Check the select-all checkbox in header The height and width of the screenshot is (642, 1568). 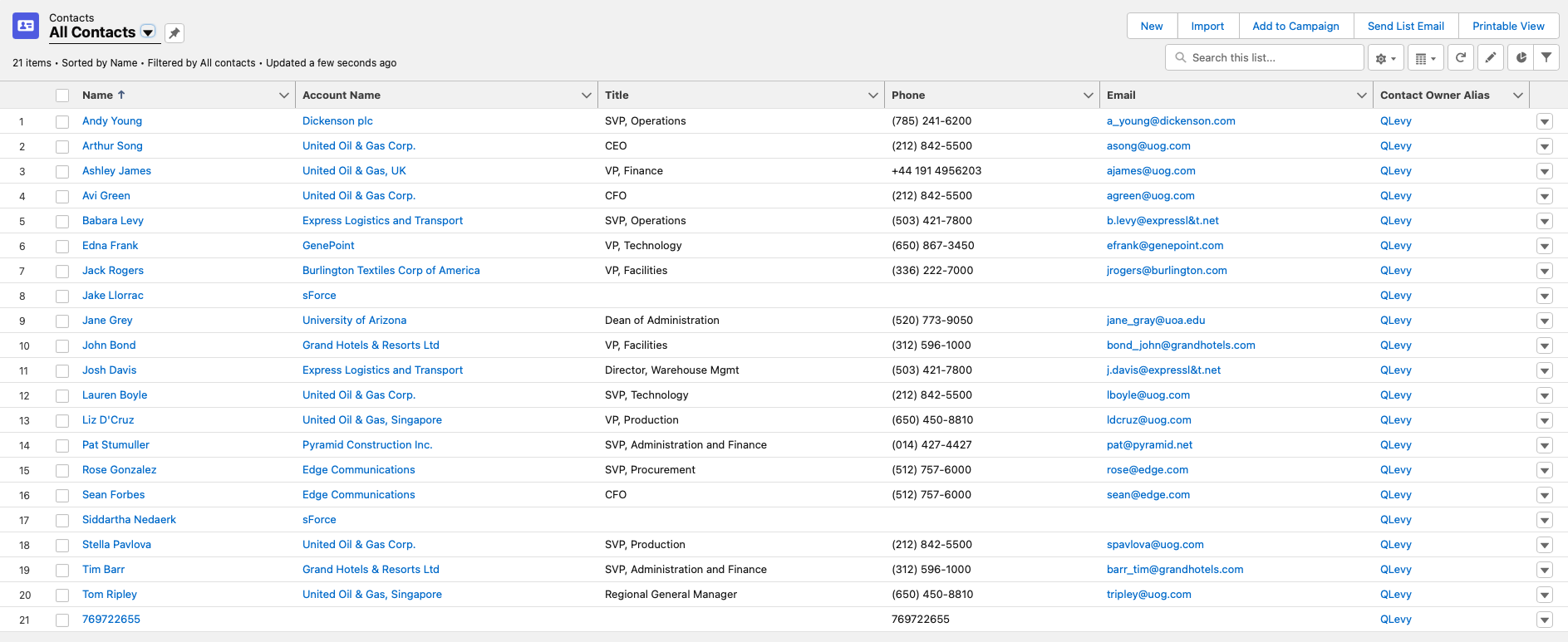pos(62,96)
